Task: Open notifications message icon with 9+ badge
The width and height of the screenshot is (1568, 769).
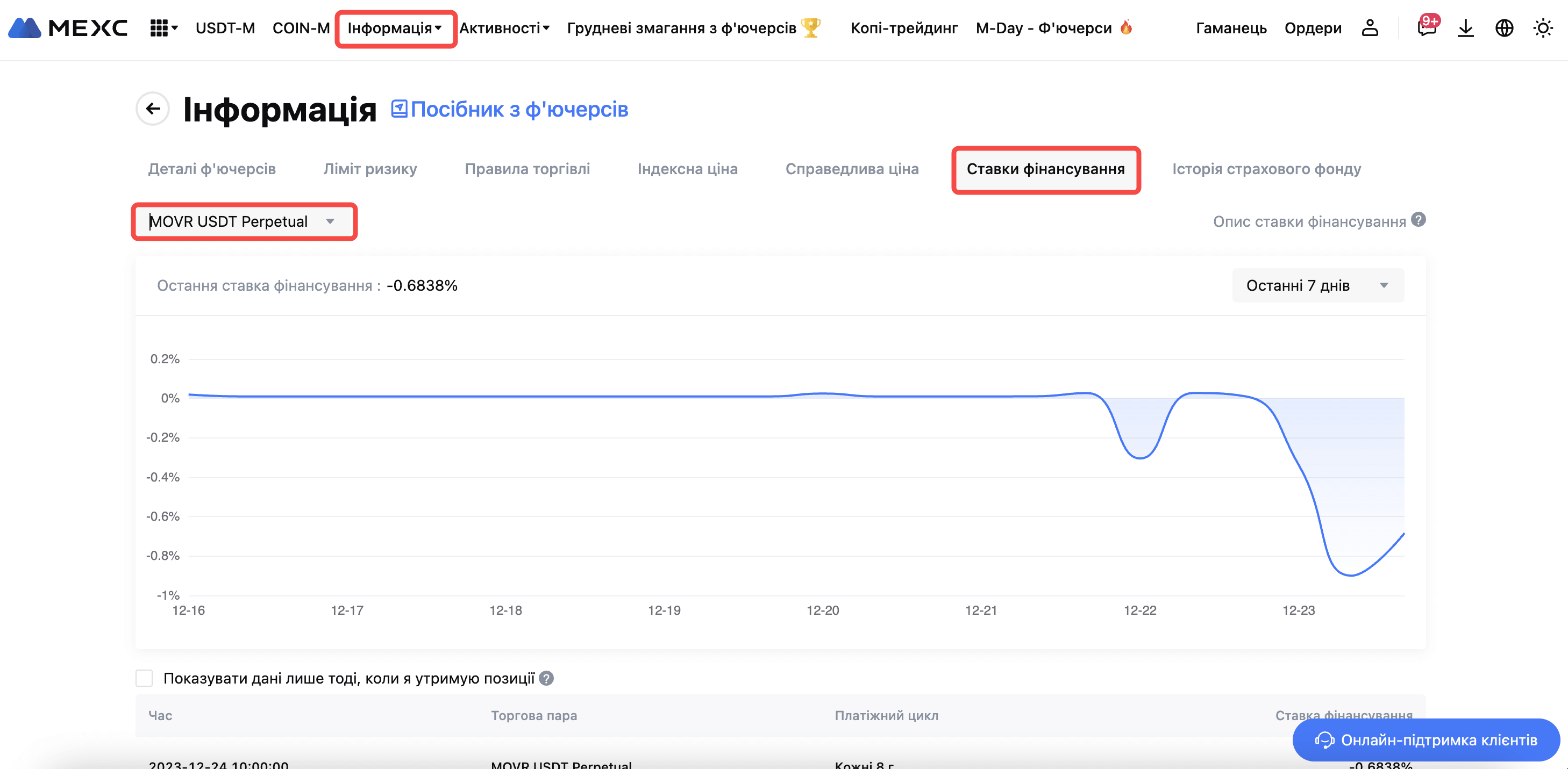Action: (1426, 28)
